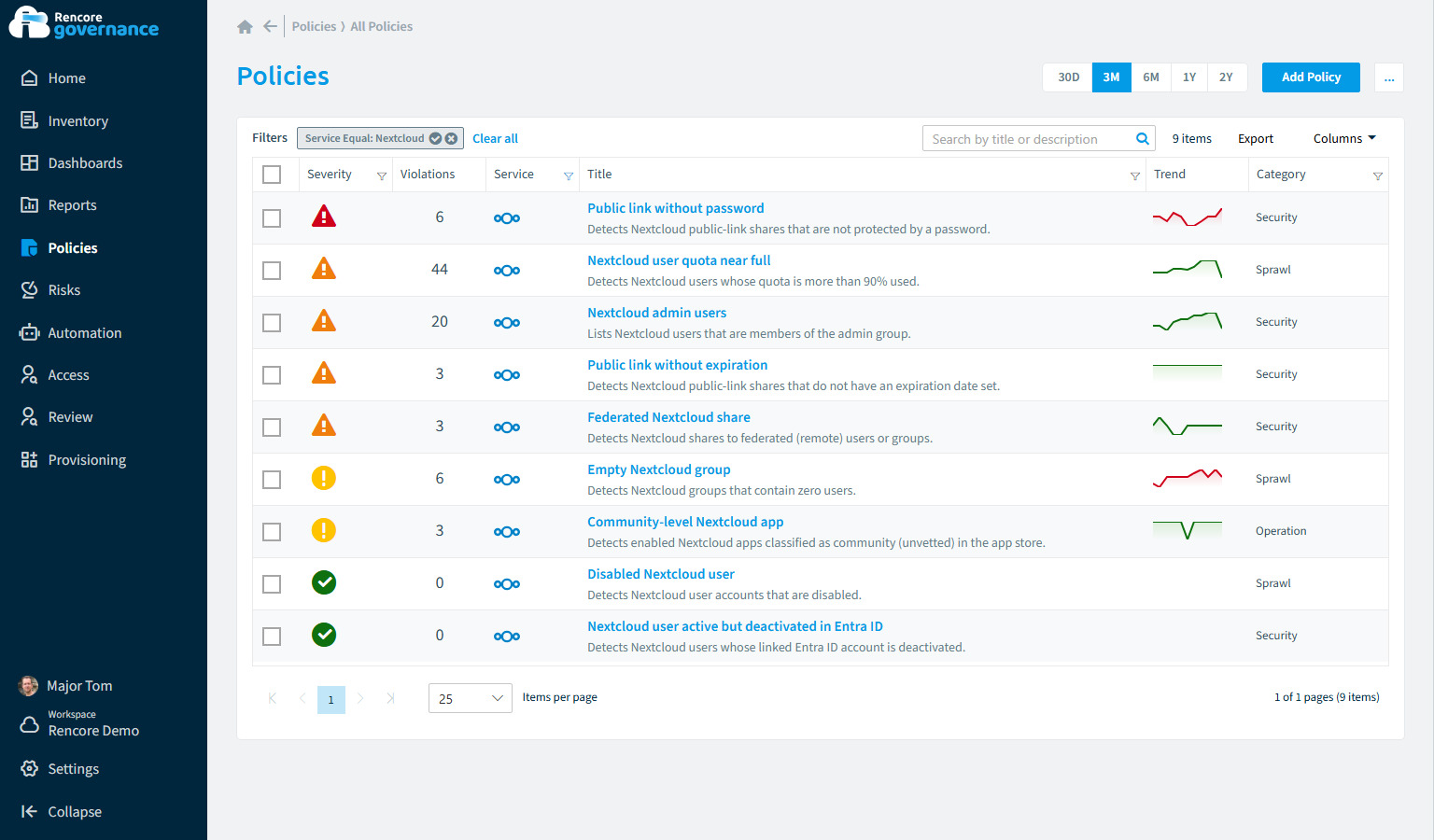1434x840 pixels.
Task: Click the Review sidebar icon
Action: pyautogui.click(x=30, y=417)
